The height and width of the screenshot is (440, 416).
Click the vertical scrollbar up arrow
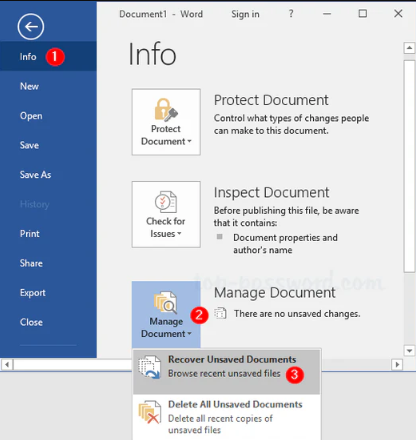point(409,48)
